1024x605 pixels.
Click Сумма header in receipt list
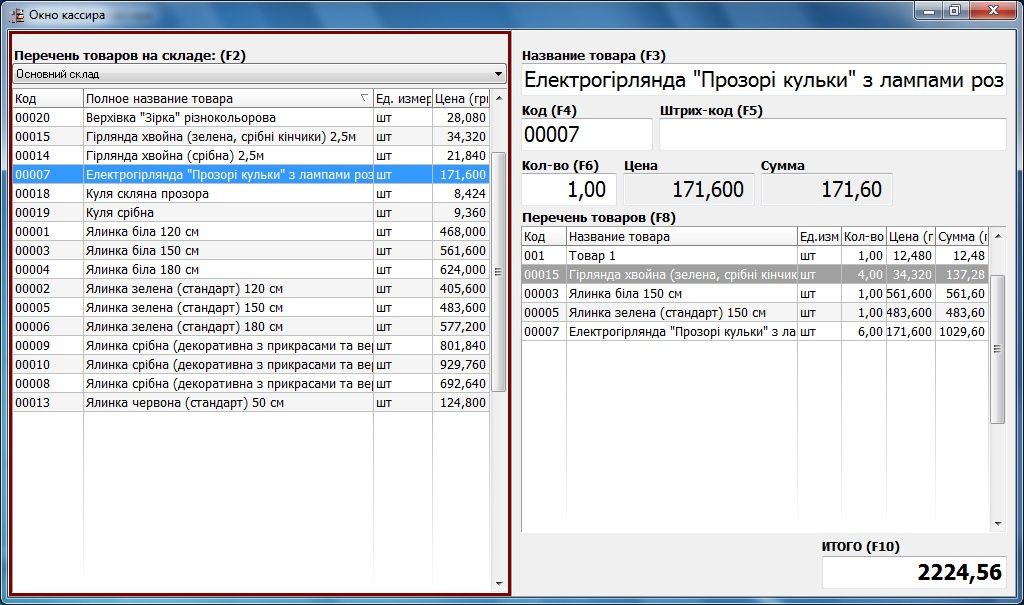pyautogui.click(x=961, y=237)
